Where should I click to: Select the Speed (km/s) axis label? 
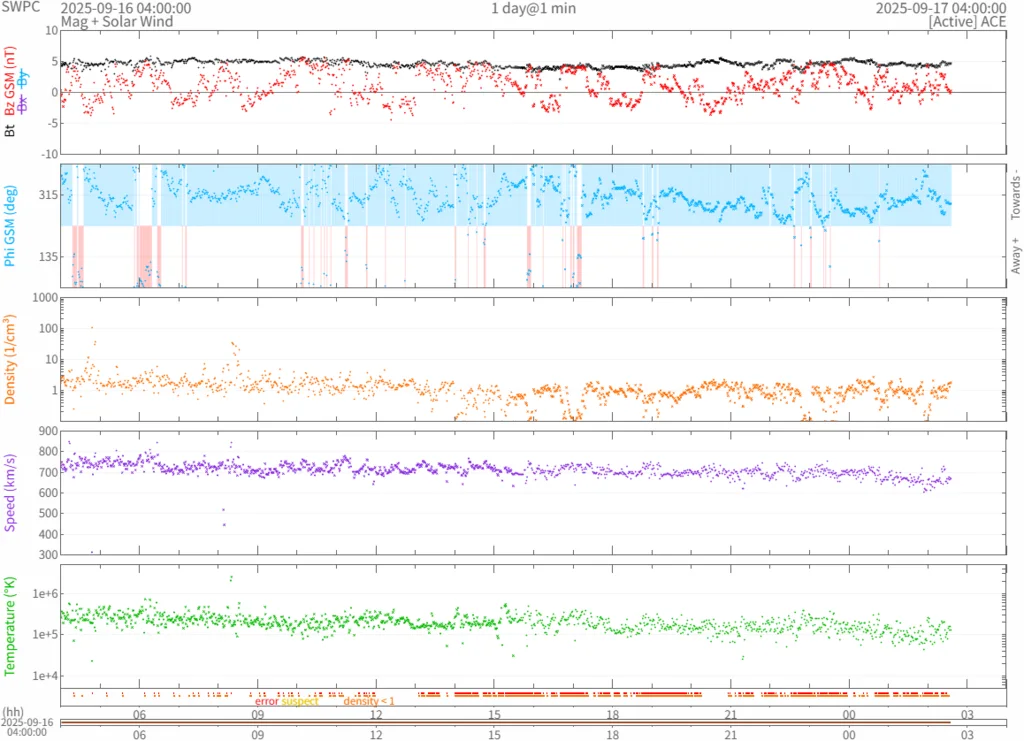point(11,493)
